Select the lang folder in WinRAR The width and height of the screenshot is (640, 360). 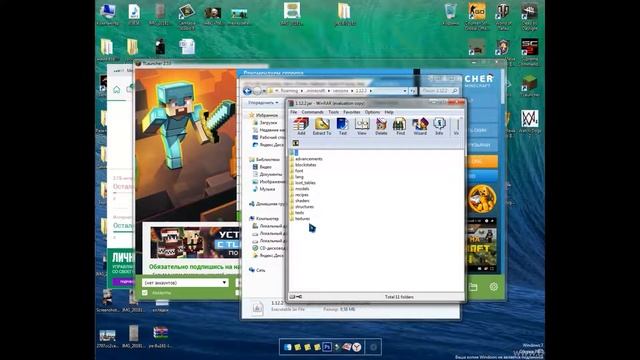297,177
